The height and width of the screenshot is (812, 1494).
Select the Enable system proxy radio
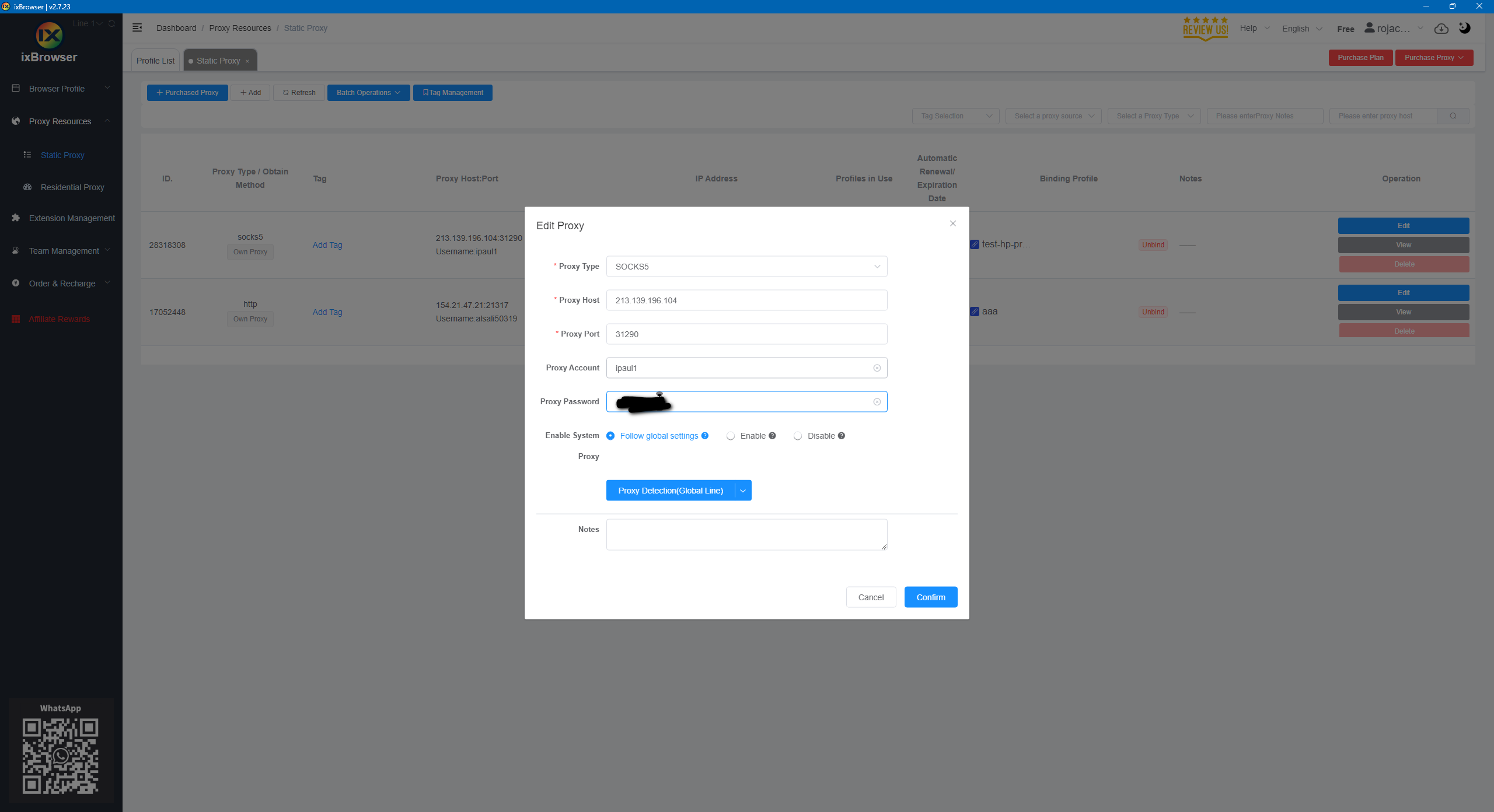coord(731,436)
